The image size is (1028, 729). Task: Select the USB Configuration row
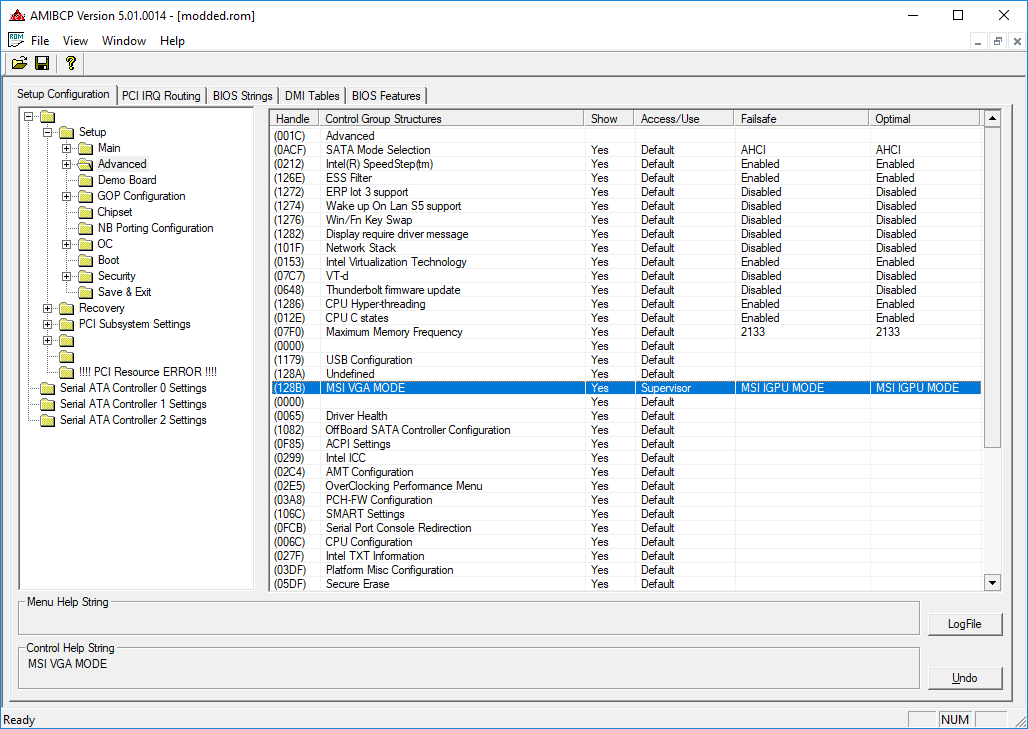click(626, 360)
